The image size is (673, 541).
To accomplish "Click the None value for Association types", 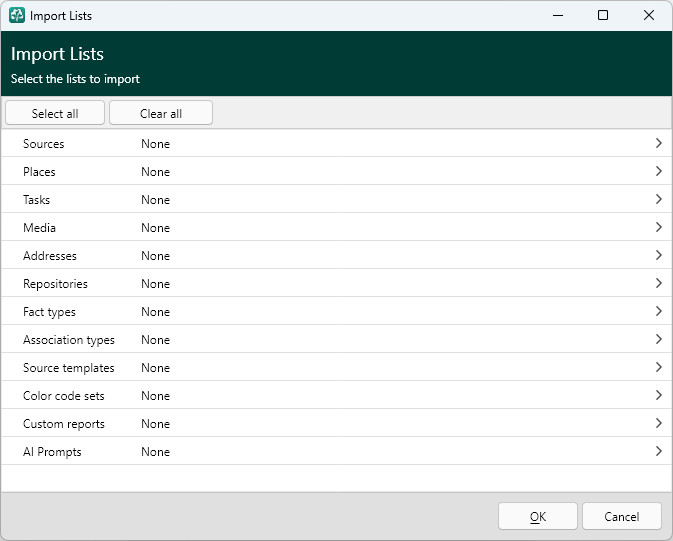I will [155, 340].
